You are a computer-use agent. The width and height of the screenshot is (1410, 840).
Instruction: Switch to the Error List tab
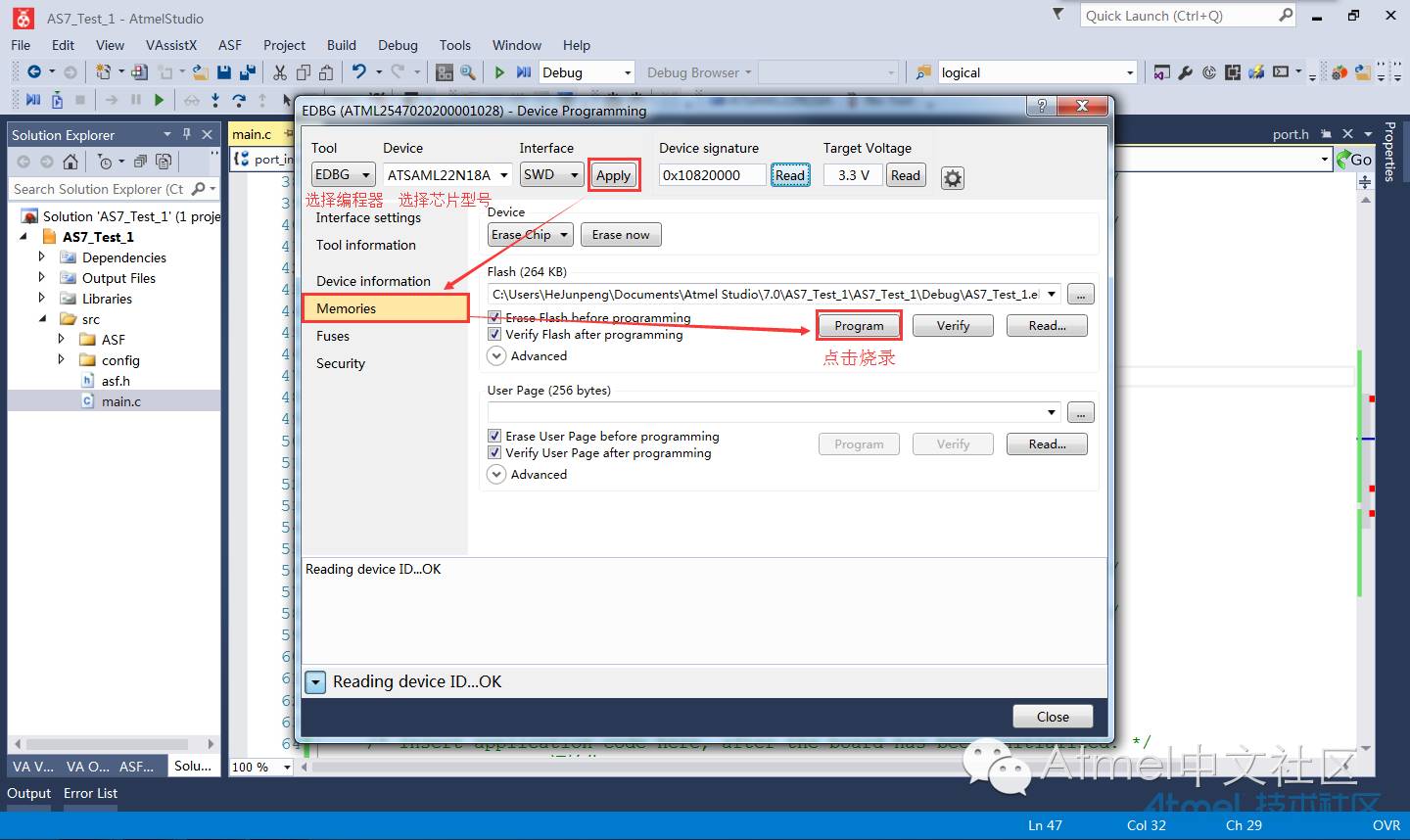pyautogui.click(x=90, y=793)
